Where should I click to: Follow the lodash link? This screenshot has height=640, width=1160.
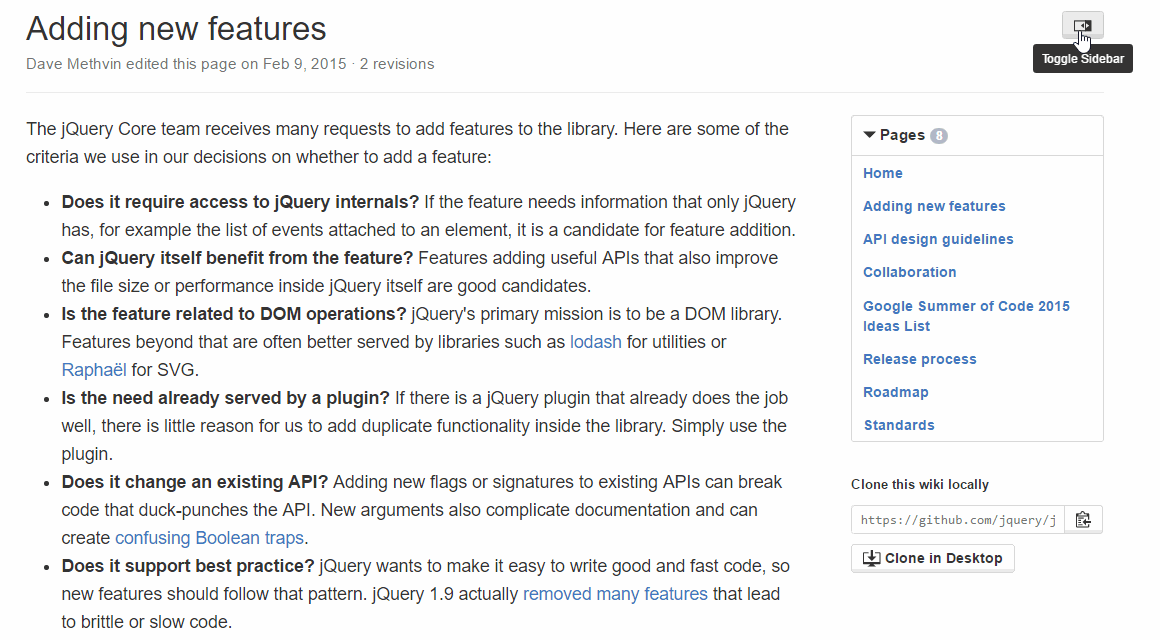(595, 342)
